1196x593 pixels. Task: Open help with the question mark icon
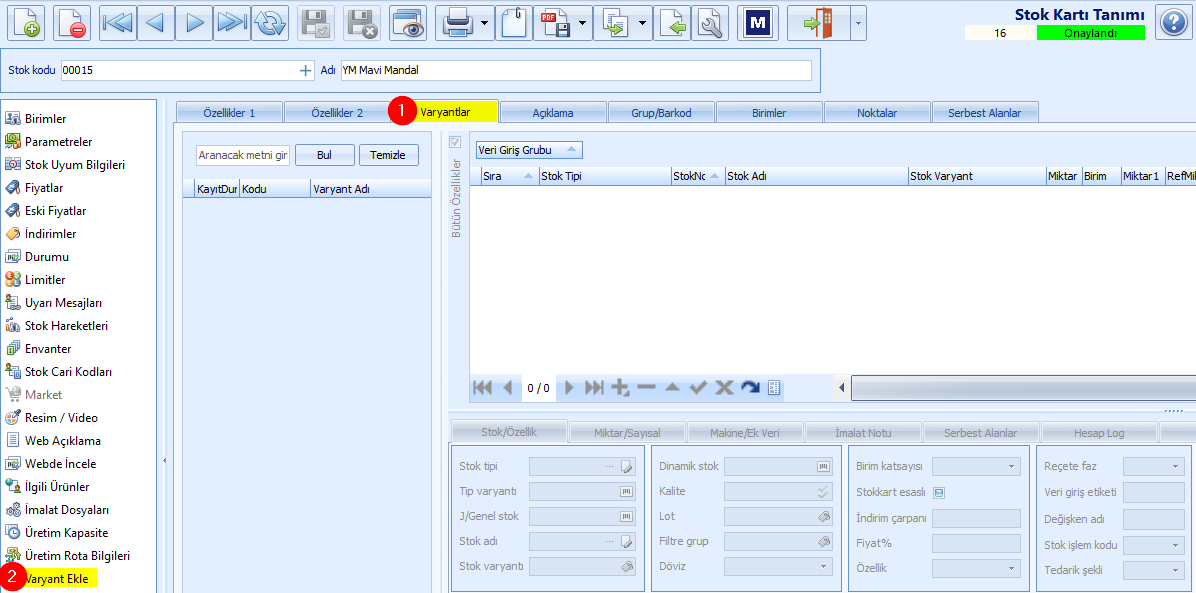1173,22
